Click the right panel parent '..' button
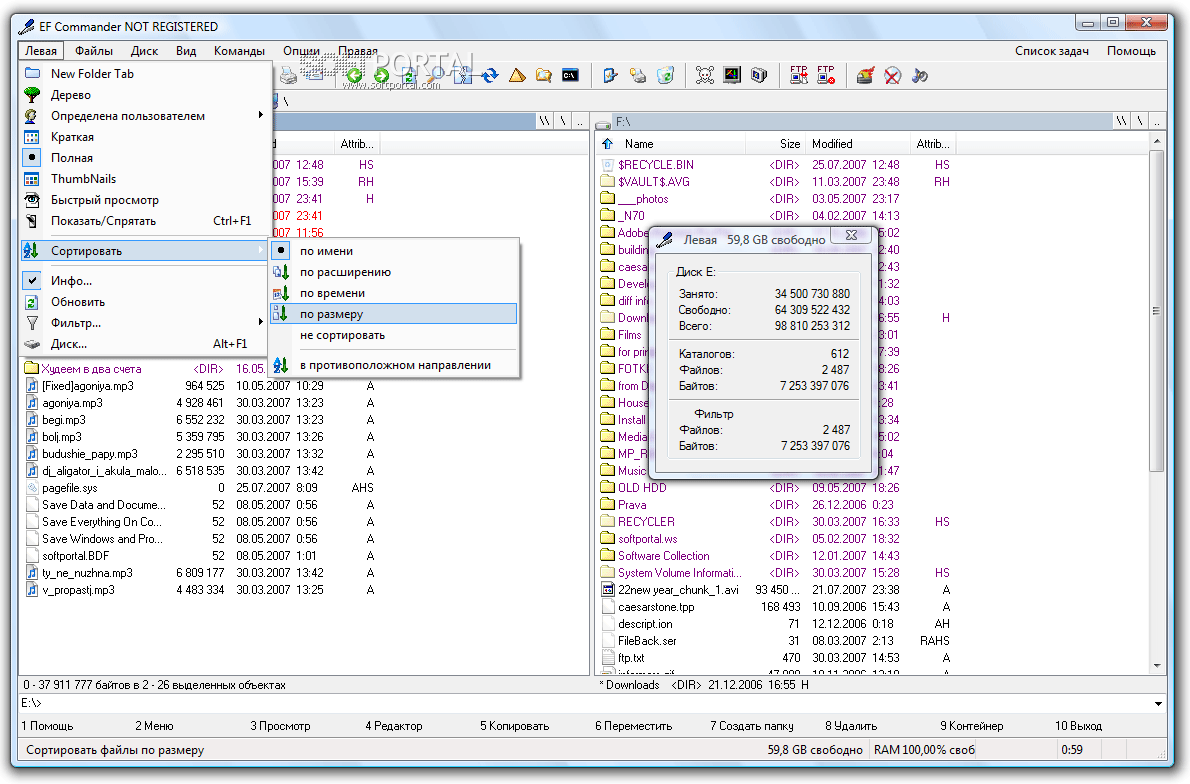This screenshot has height=784, width=1190. pos(1157,121)
